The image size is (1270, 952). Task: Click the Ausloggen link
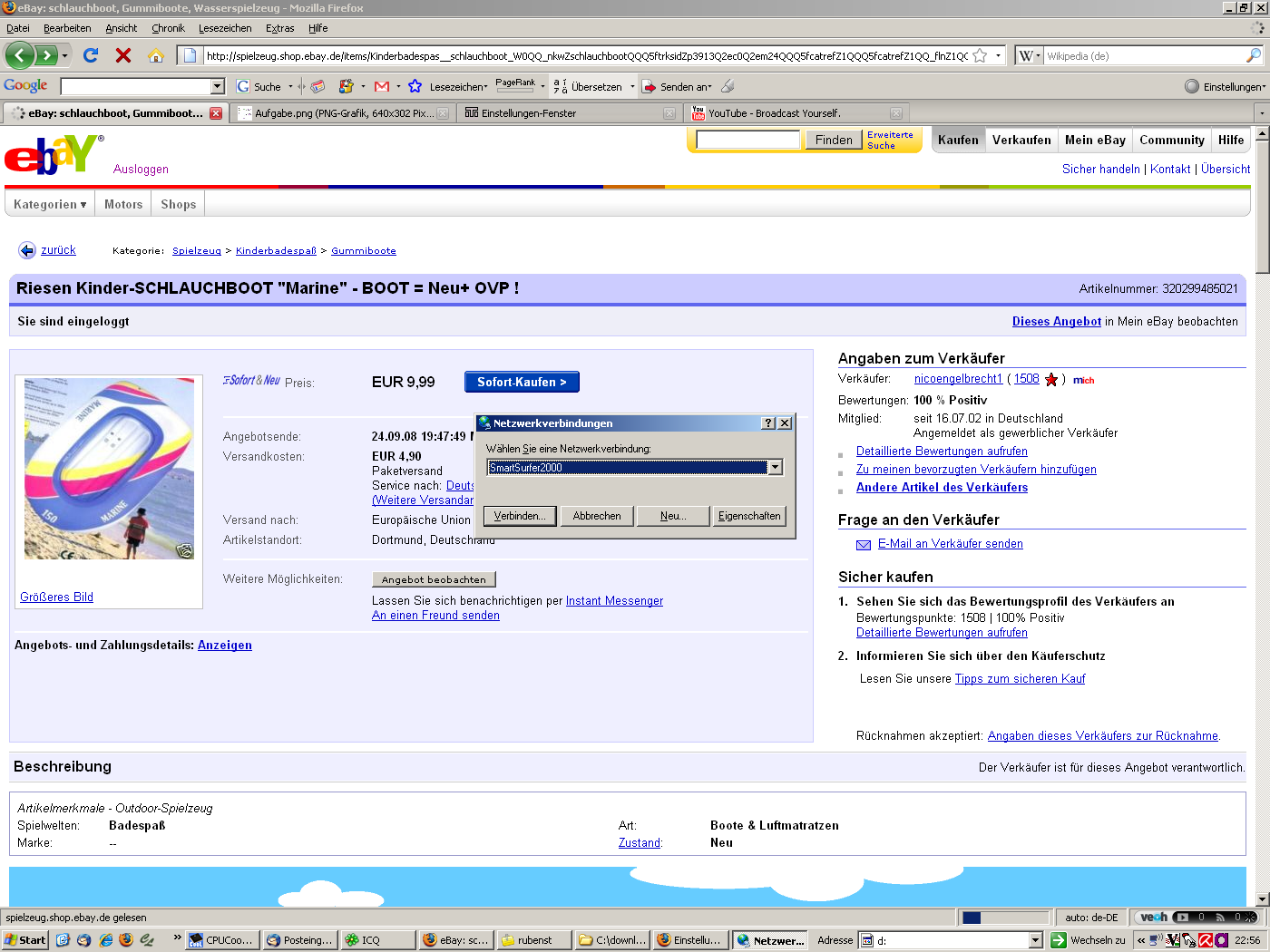141,170
